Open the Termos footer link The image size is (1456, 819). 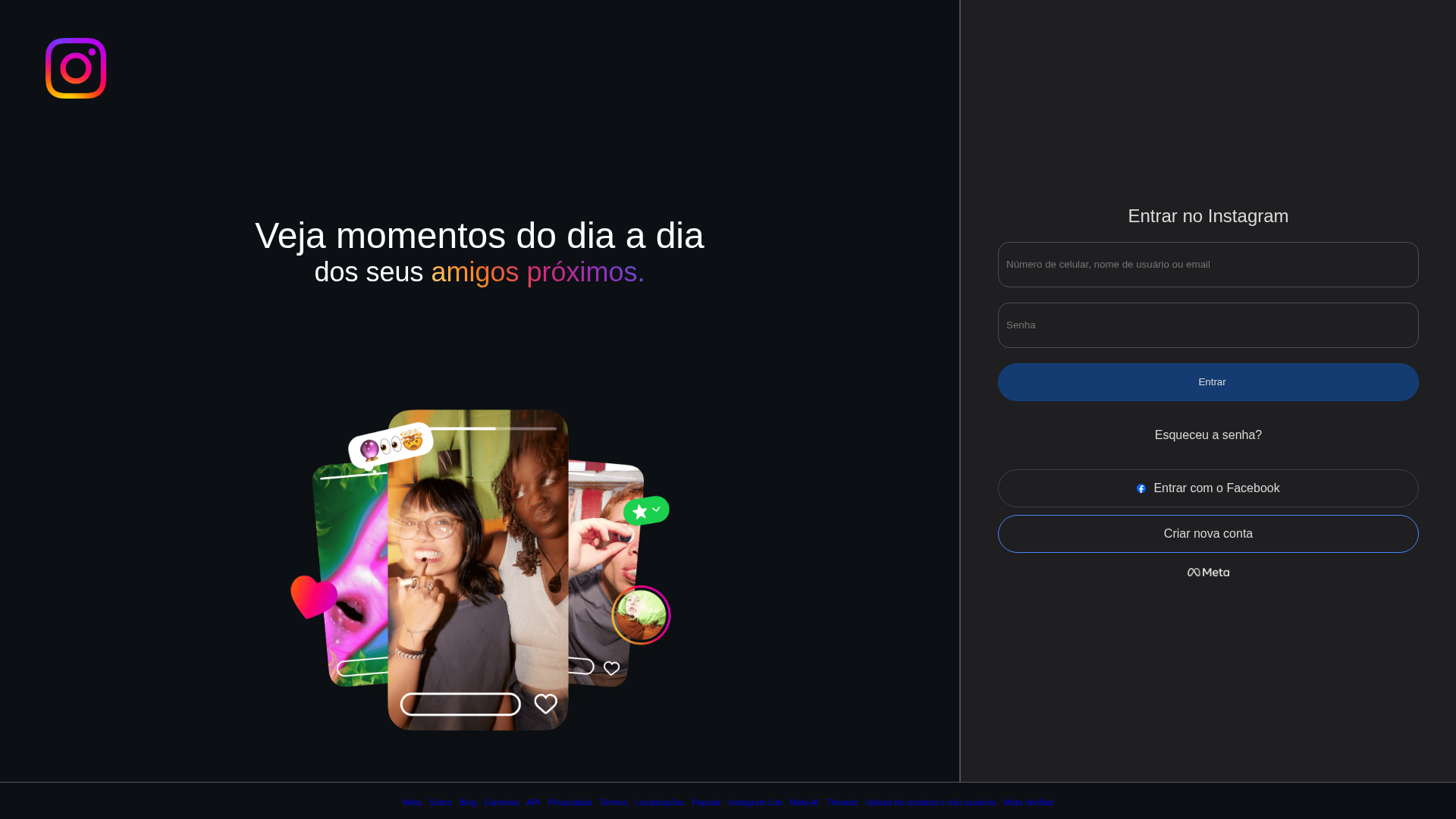[613, 802]
